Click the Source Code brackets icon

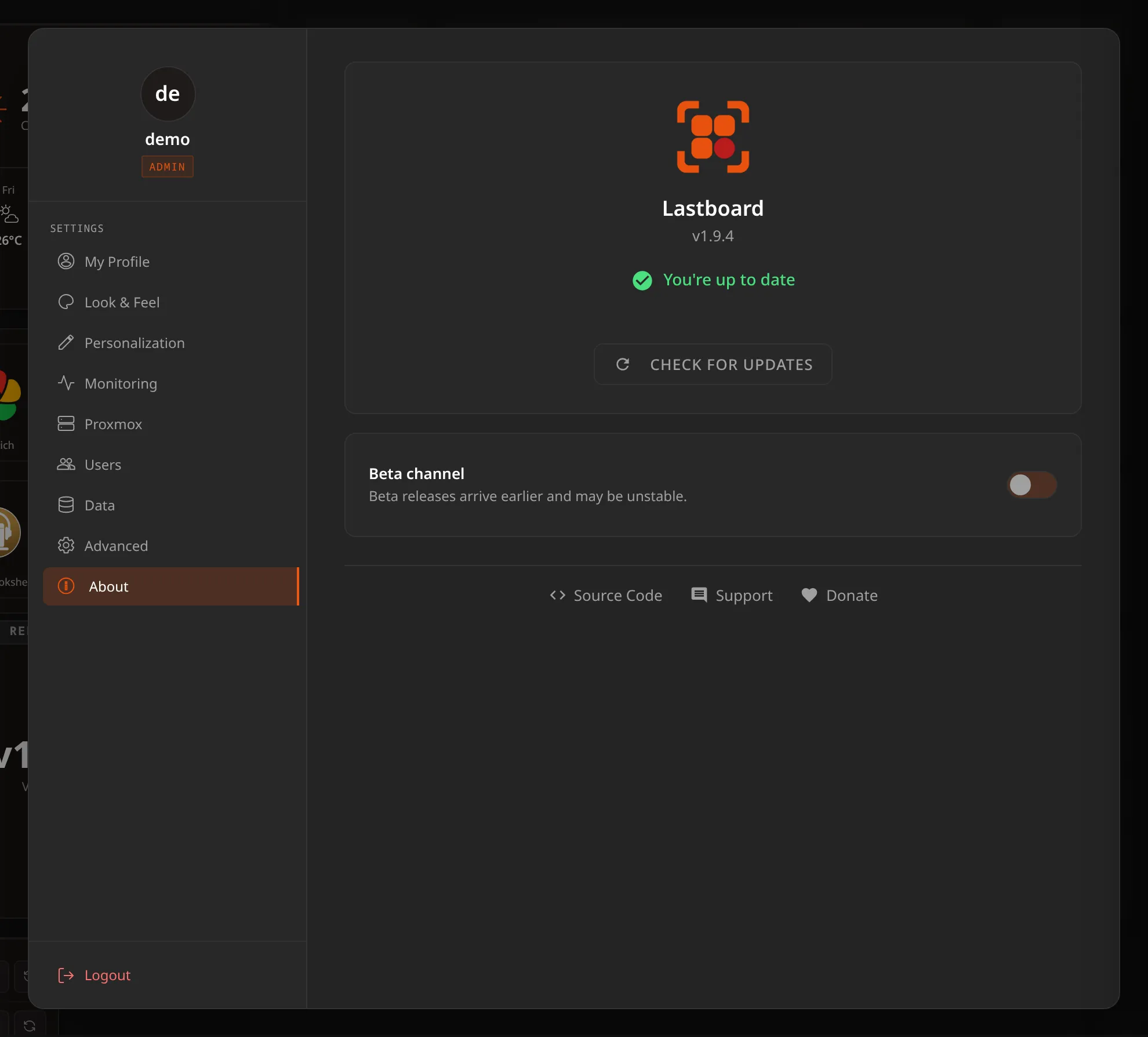tap(558, 596)
